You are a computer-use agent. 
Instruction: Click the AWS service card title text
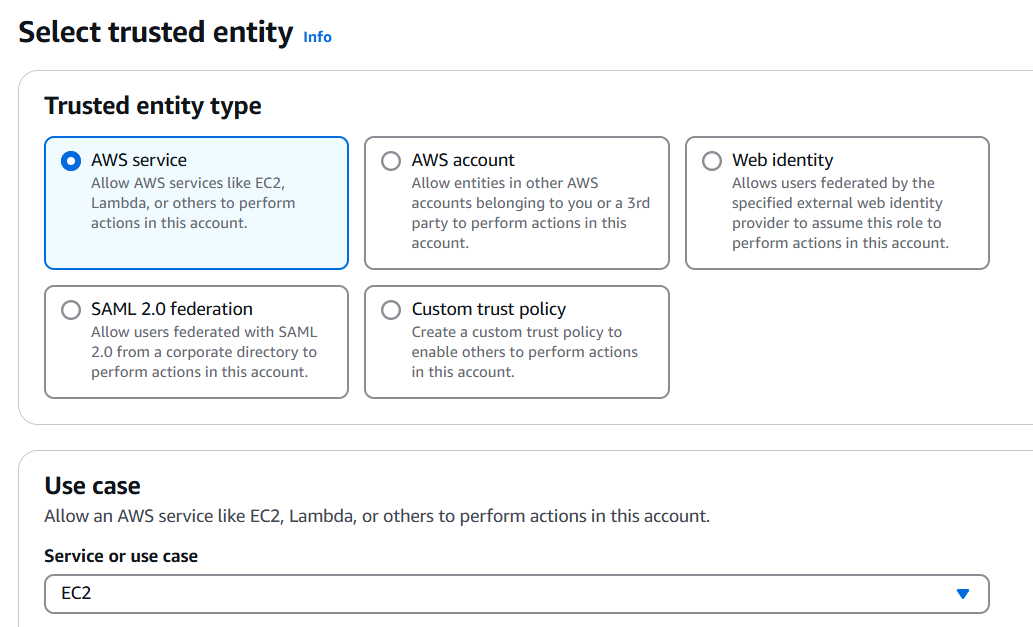[x=139, y=160]
